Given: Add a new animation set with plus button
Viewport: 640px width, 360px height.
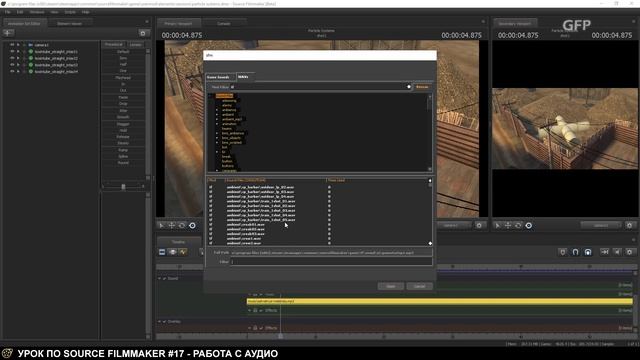Looking at the screenshot, I should tap(8, 33).
